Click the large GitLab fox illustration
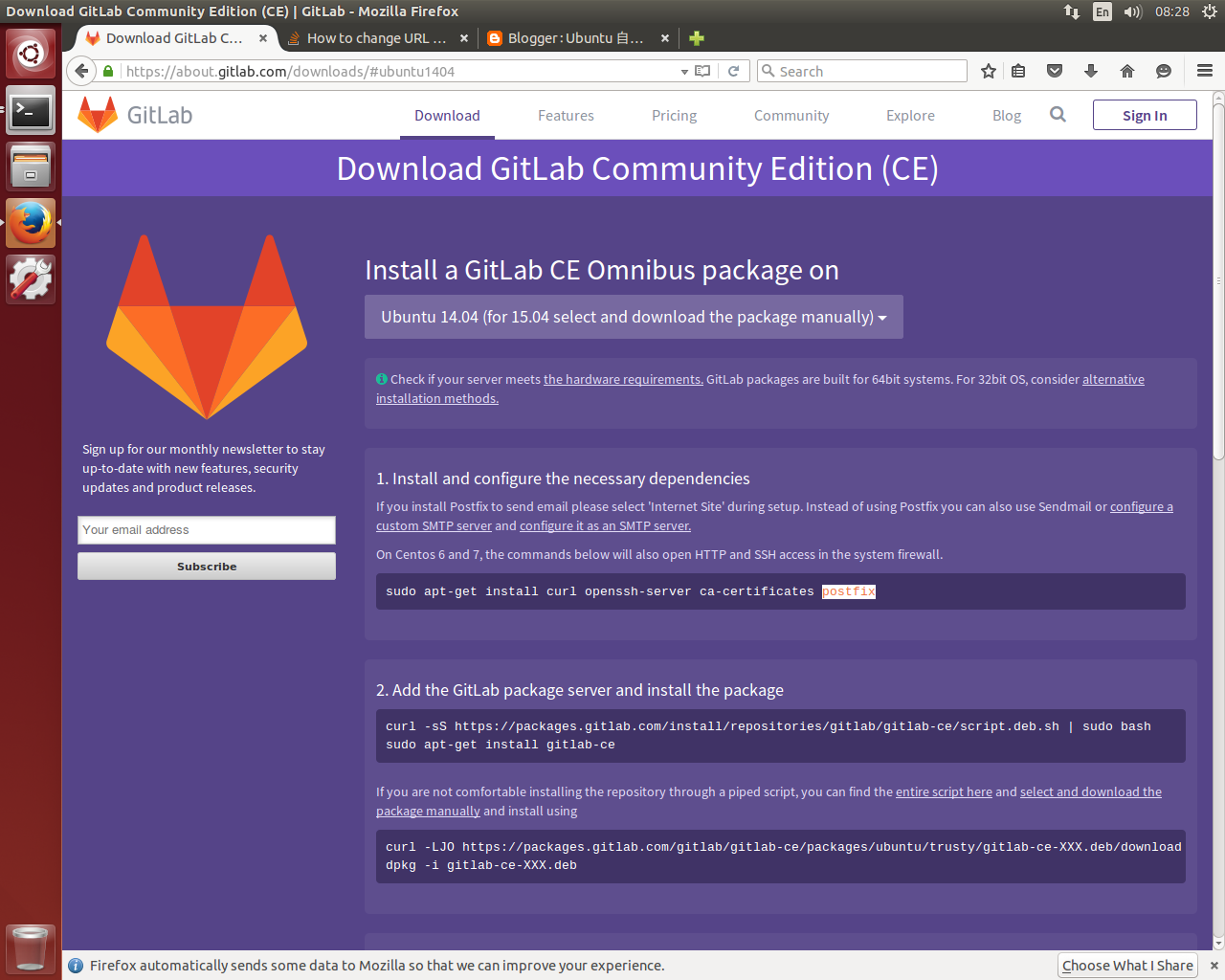Screen dimensions: 1225x980 (207, 326)
